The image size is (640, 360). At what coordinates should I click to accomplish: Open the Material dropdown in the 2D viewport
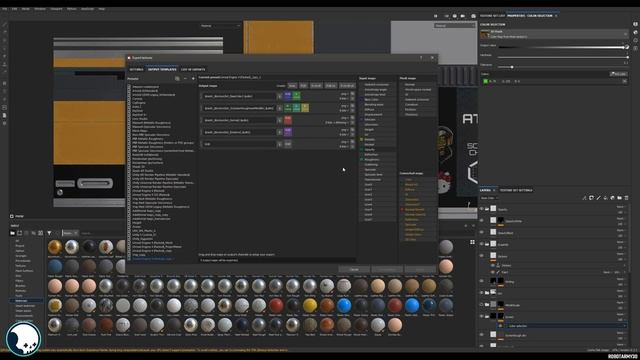click(x=455, y=26)
